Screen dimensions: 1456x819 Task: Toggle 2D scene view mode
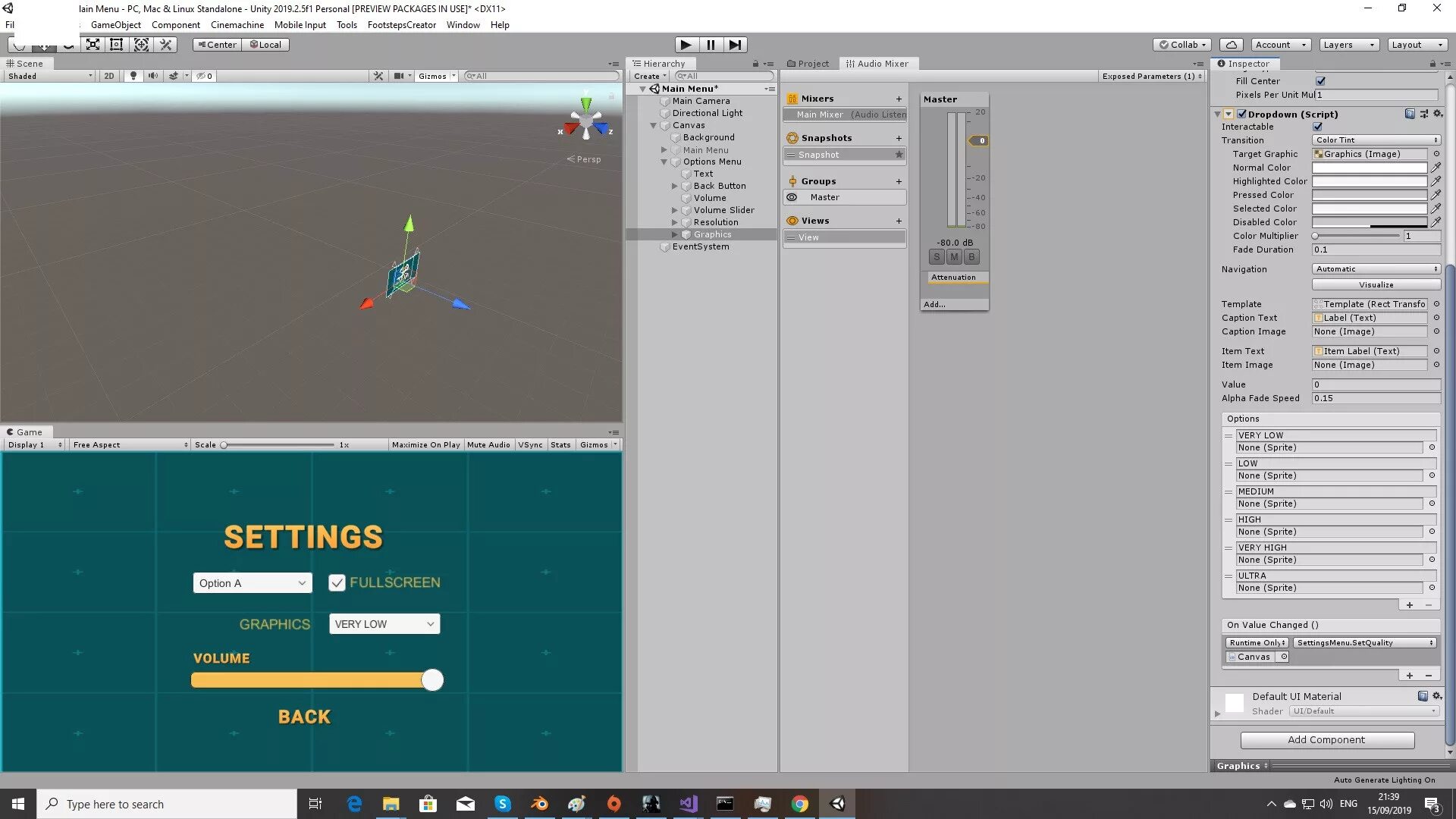109,76
